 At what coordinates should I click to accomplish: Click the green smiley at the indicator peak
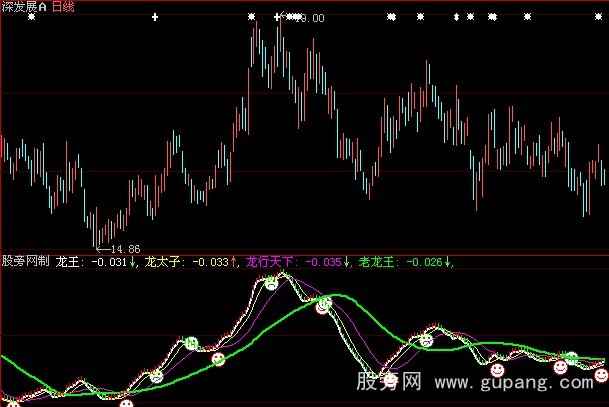[x=271, y=284]
